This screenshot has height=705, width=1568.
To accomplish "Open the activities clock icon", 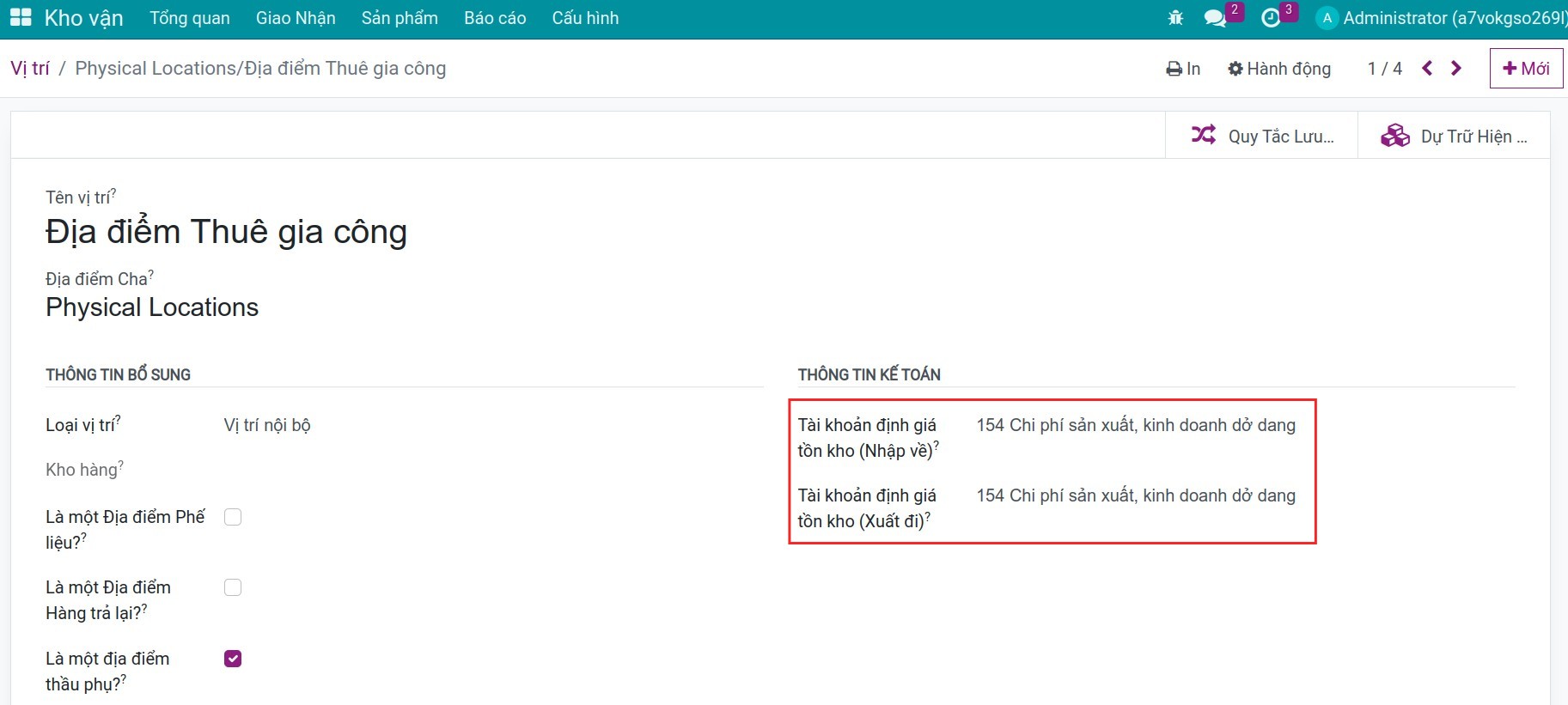I will (x=1271, y=18).
